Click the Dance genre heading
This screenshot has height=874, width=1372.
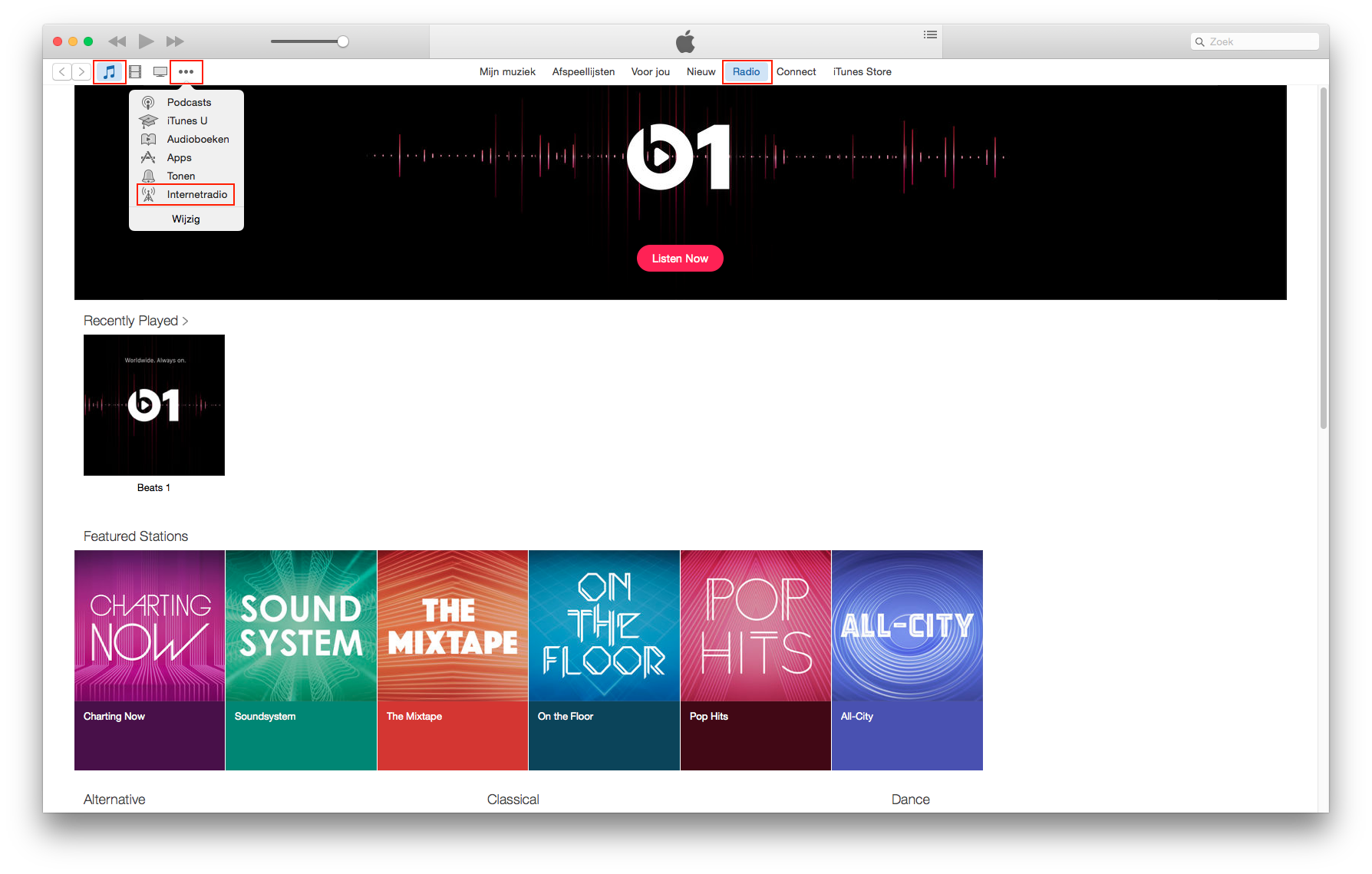910,800
